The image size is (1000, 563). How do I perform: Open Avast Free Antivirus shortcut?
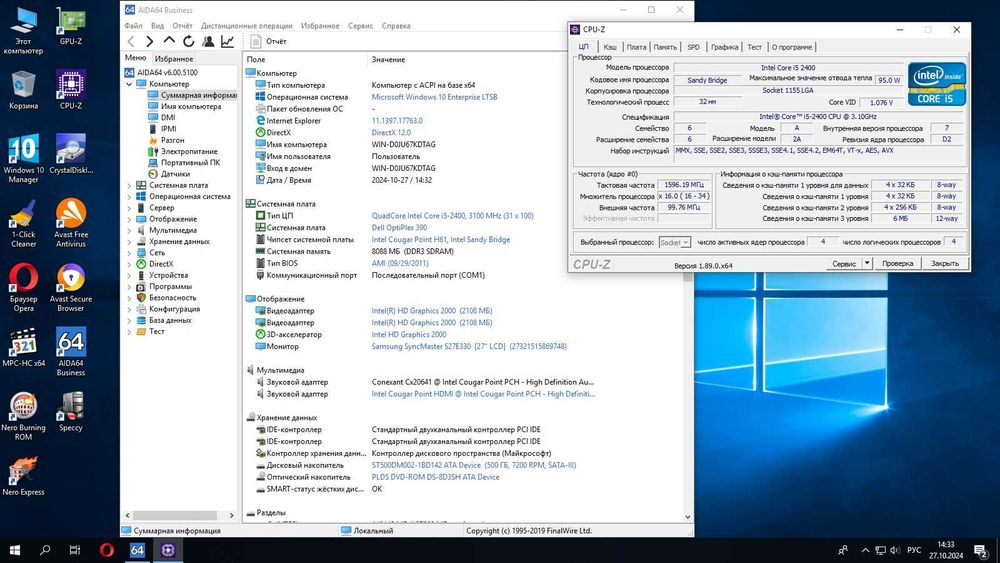pos(71,223)
